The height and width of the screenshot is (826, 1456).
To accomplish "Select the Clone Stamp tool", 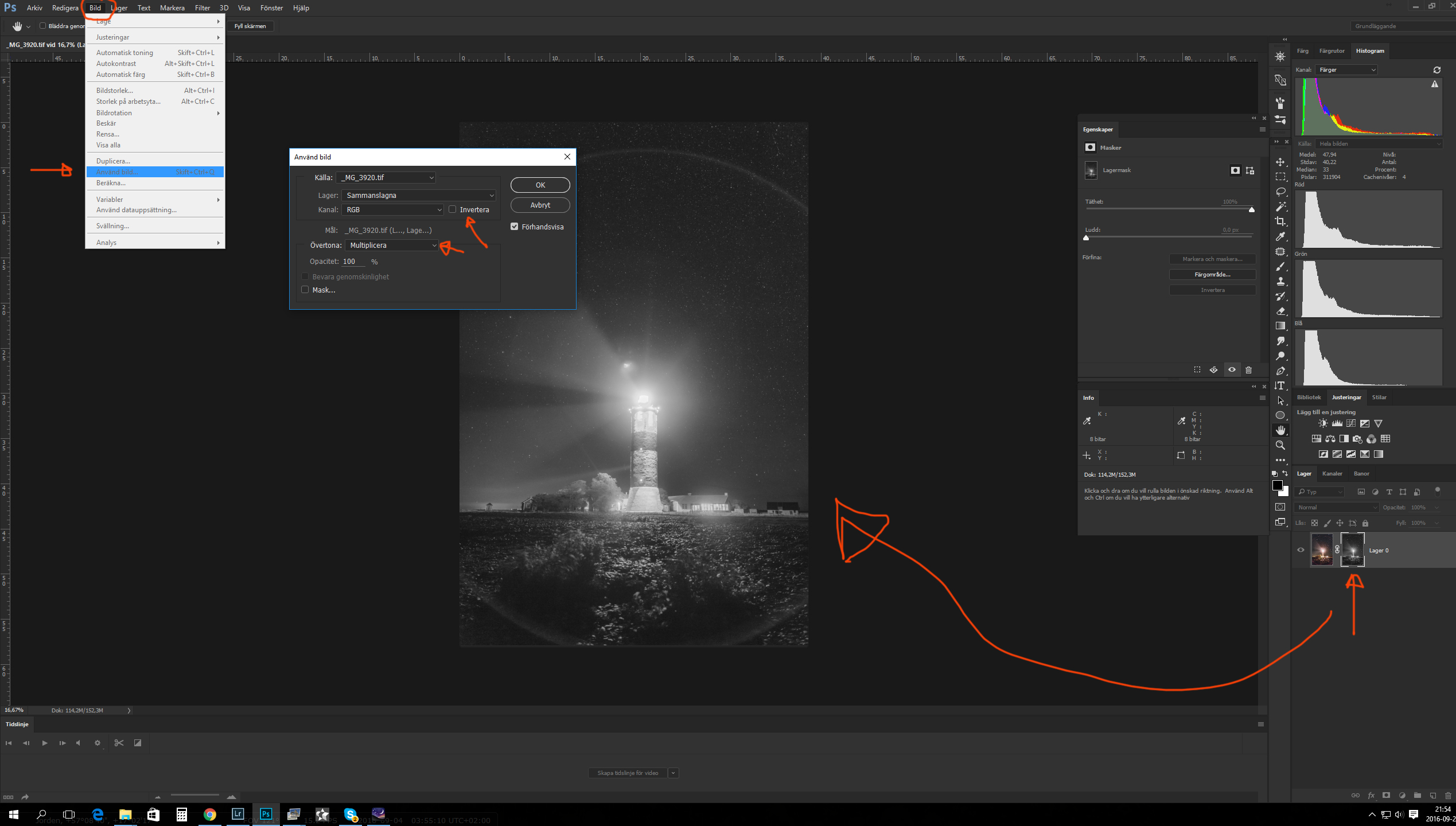I will pyautogui.click(x=1280, y=282).
